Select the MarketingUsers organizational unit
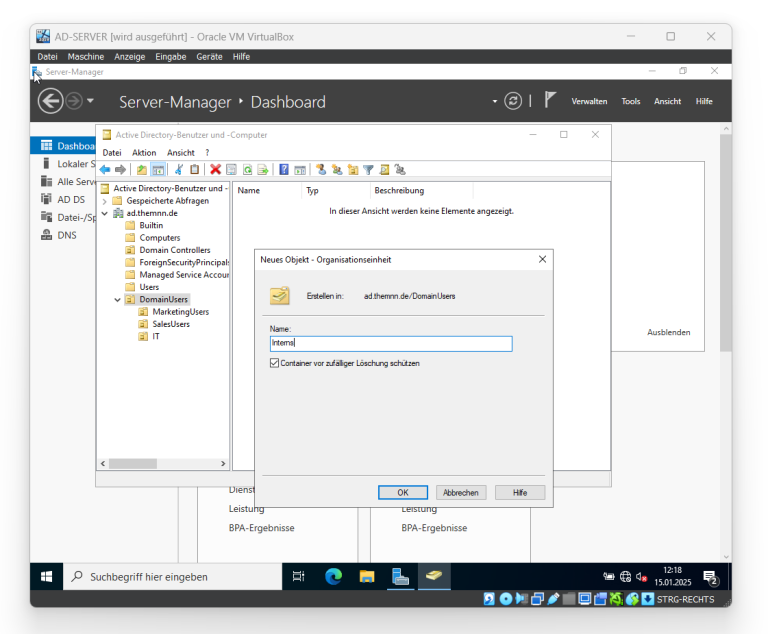Screen dimensions: 768x634 [180, 312]
